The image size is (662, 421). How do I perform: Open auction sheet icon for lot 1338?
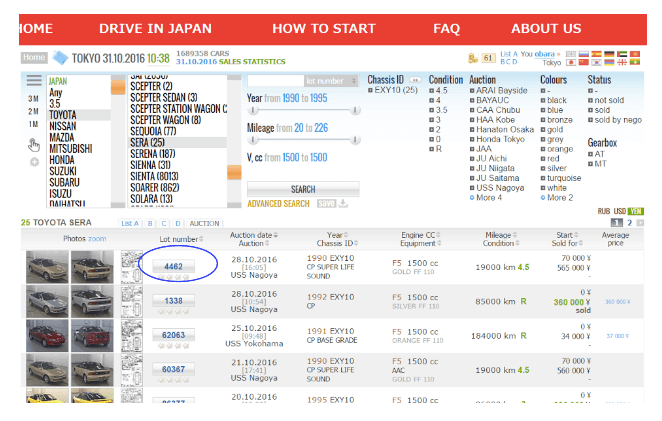point(131,301)
